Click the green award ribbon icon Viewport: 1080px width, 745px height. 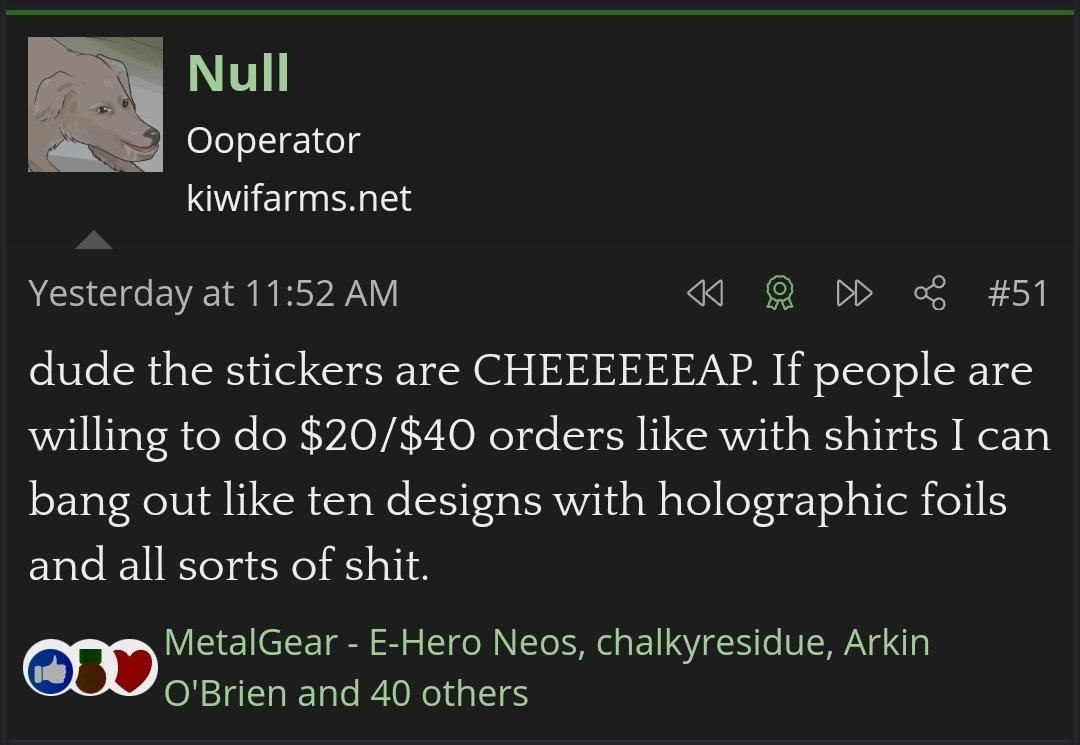pos(779,294)
